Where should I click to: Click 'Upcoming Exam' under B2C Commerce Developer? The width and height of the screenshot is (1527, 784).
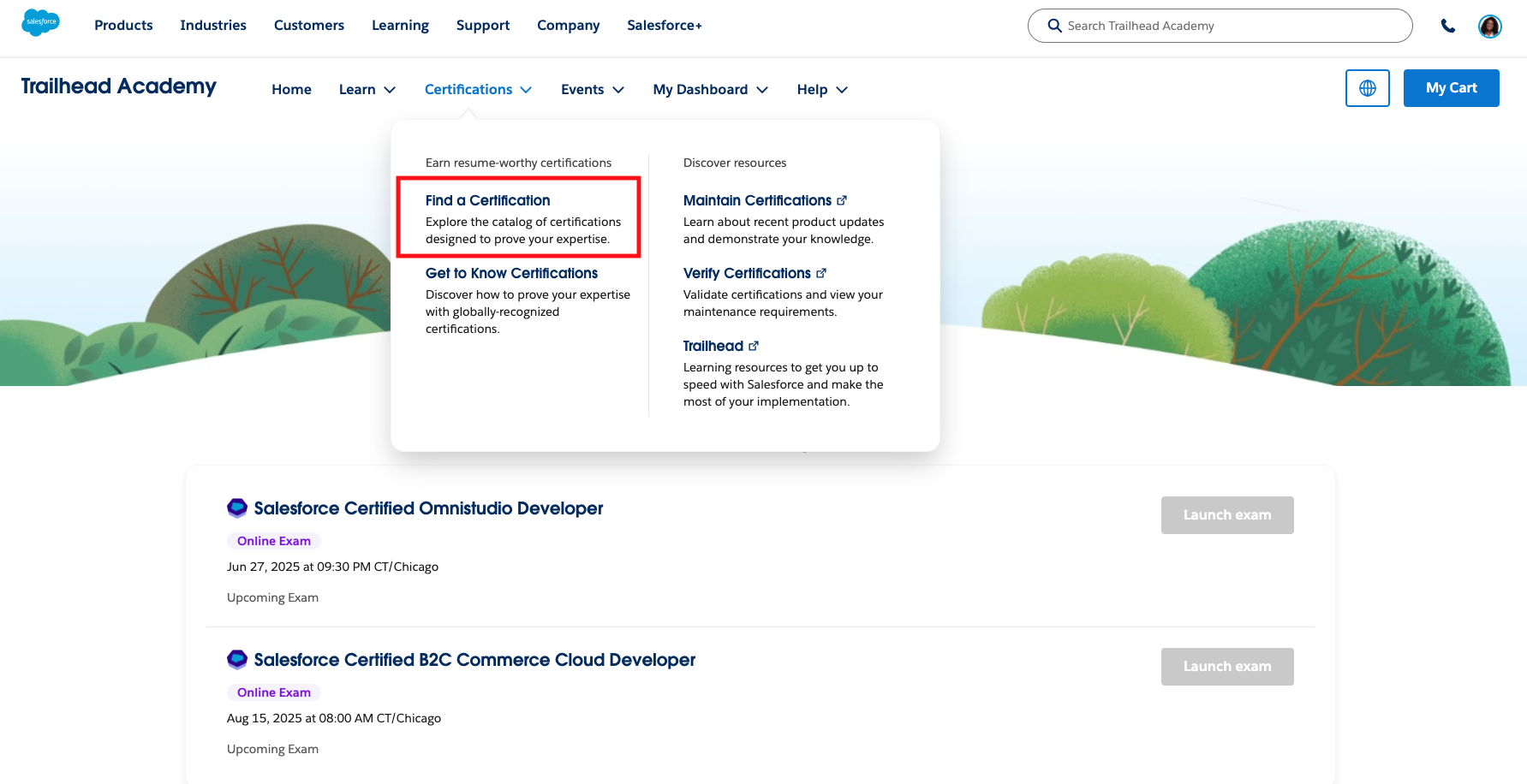coord(272,749)
